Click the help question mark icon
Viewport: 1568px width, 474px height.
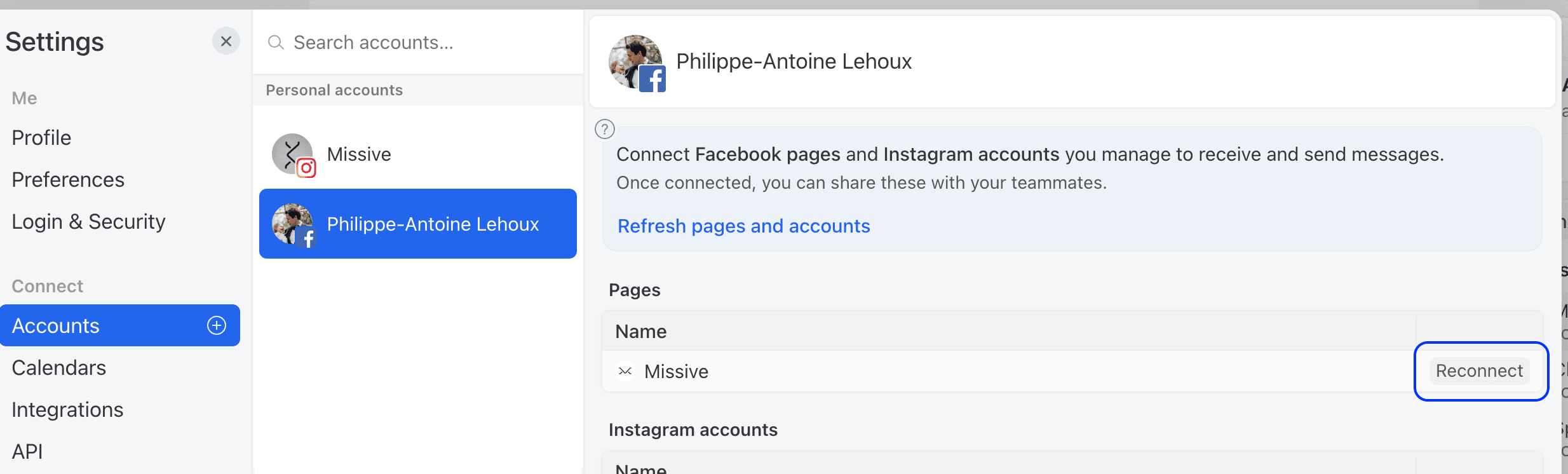605,129
